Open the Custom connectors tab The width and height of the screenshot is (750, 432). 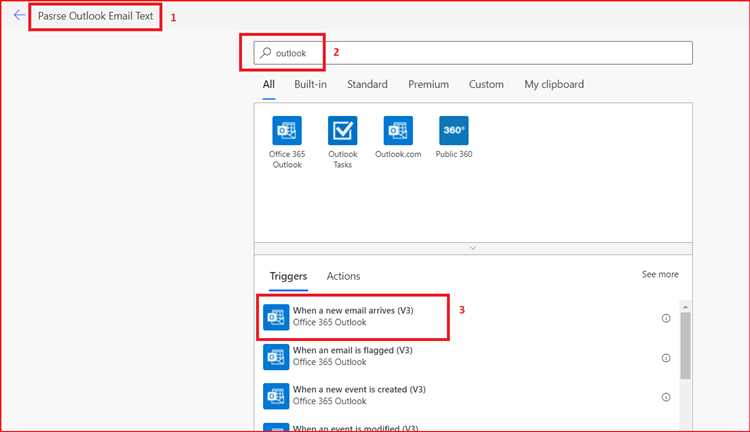(486, 84)
